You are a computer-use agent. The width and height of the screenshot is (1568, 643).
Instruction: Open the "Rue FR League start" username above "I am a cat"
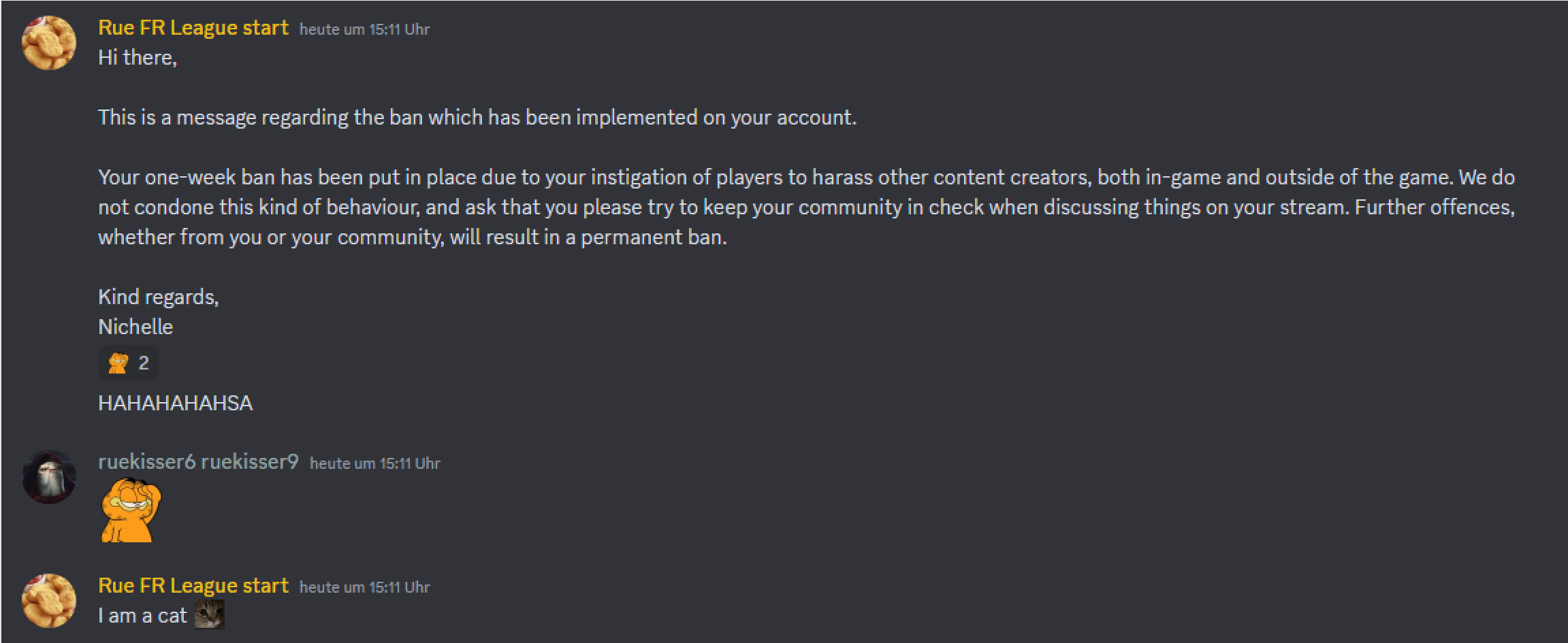tap(193, 586)
